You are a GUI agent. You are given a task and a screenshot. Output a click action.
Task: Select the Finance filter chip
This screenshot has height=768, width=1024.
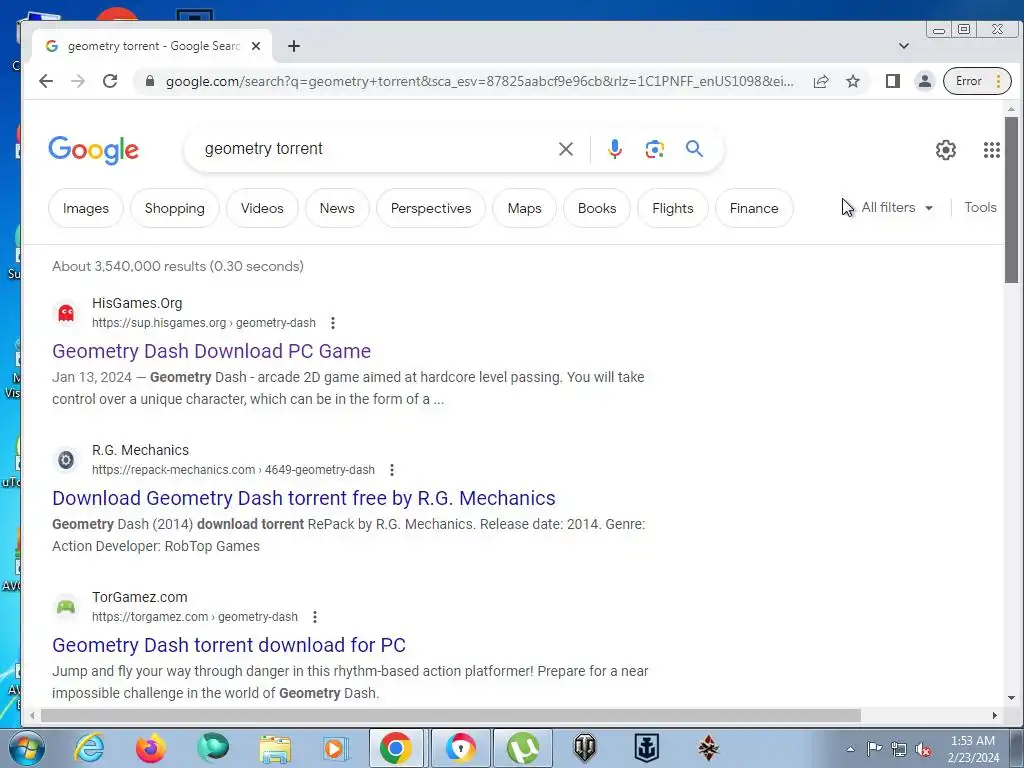(x=754, y=208)
